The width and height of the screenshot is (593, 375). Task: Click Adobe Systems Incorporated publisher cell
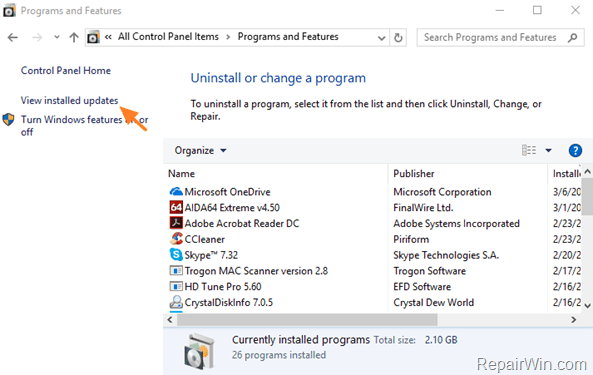click(456, 224)
